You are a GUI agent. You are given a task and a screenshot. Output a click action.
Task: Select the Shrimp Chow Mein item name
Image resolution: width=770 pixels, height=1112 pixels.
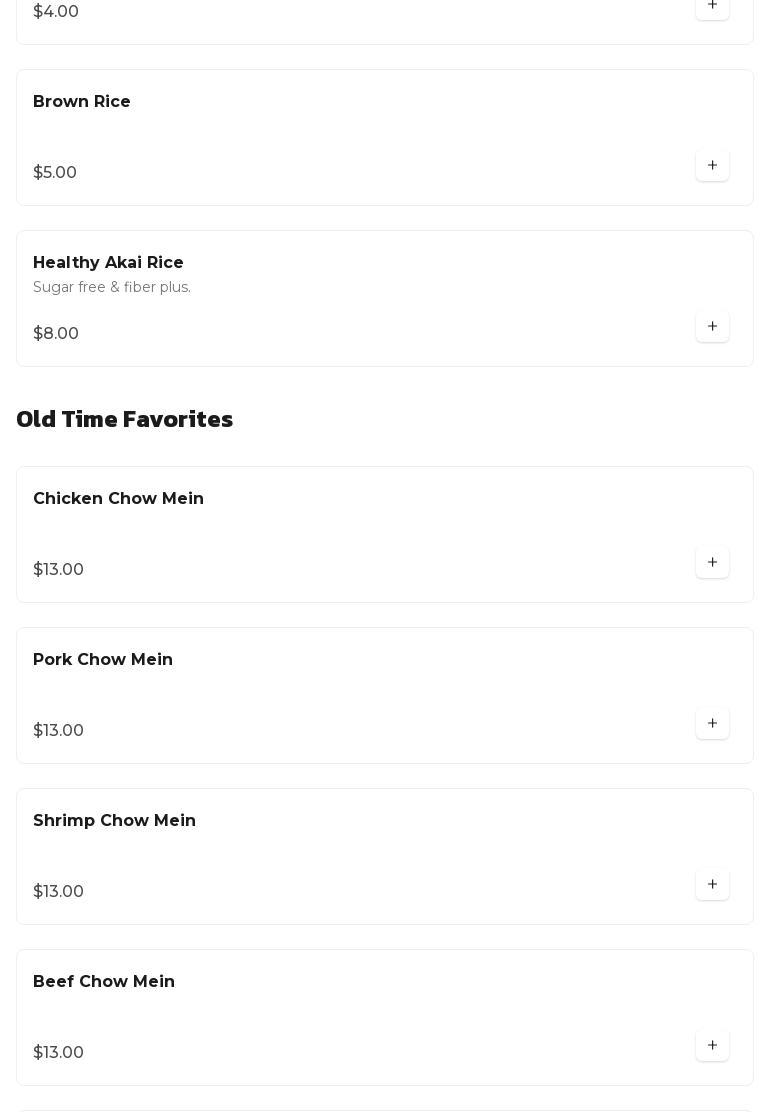click(x=114, y=821)
